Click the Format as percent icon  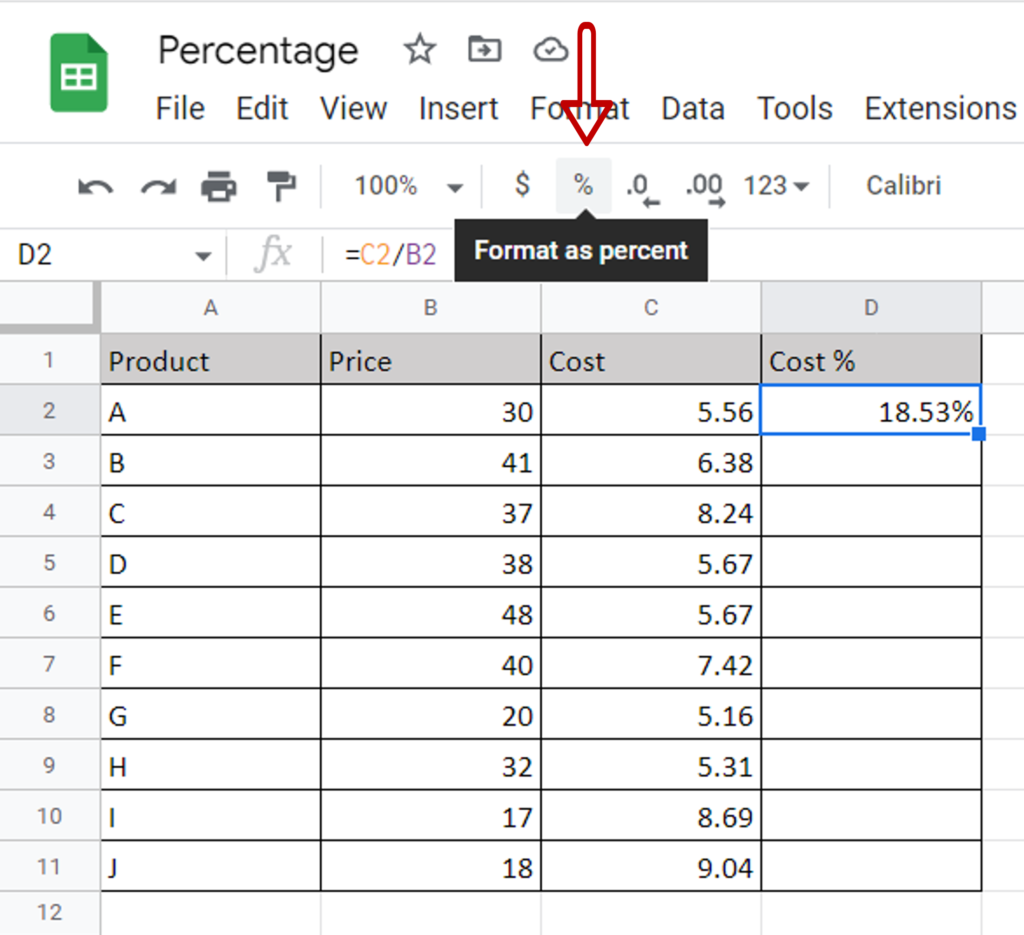click(583, 185)
